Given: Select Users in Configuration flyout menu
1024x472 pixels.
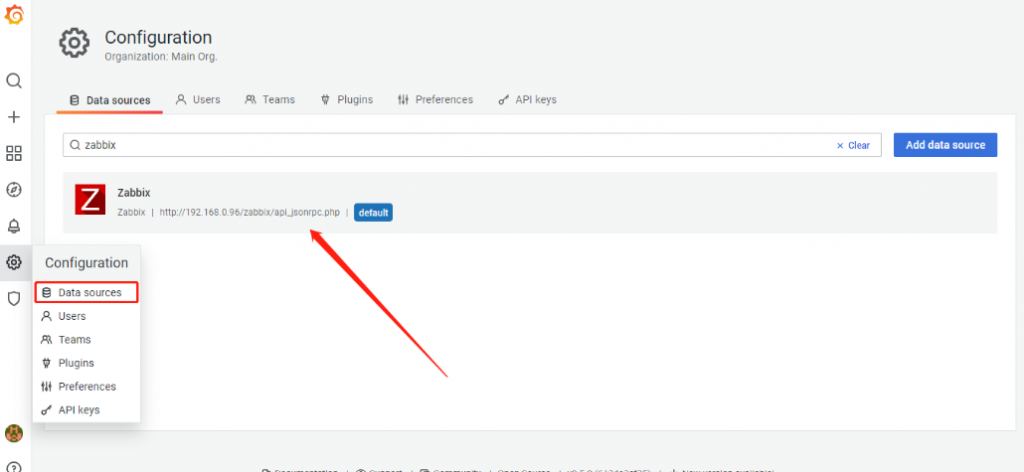Looking at the screenshot, I should point(86,316).
